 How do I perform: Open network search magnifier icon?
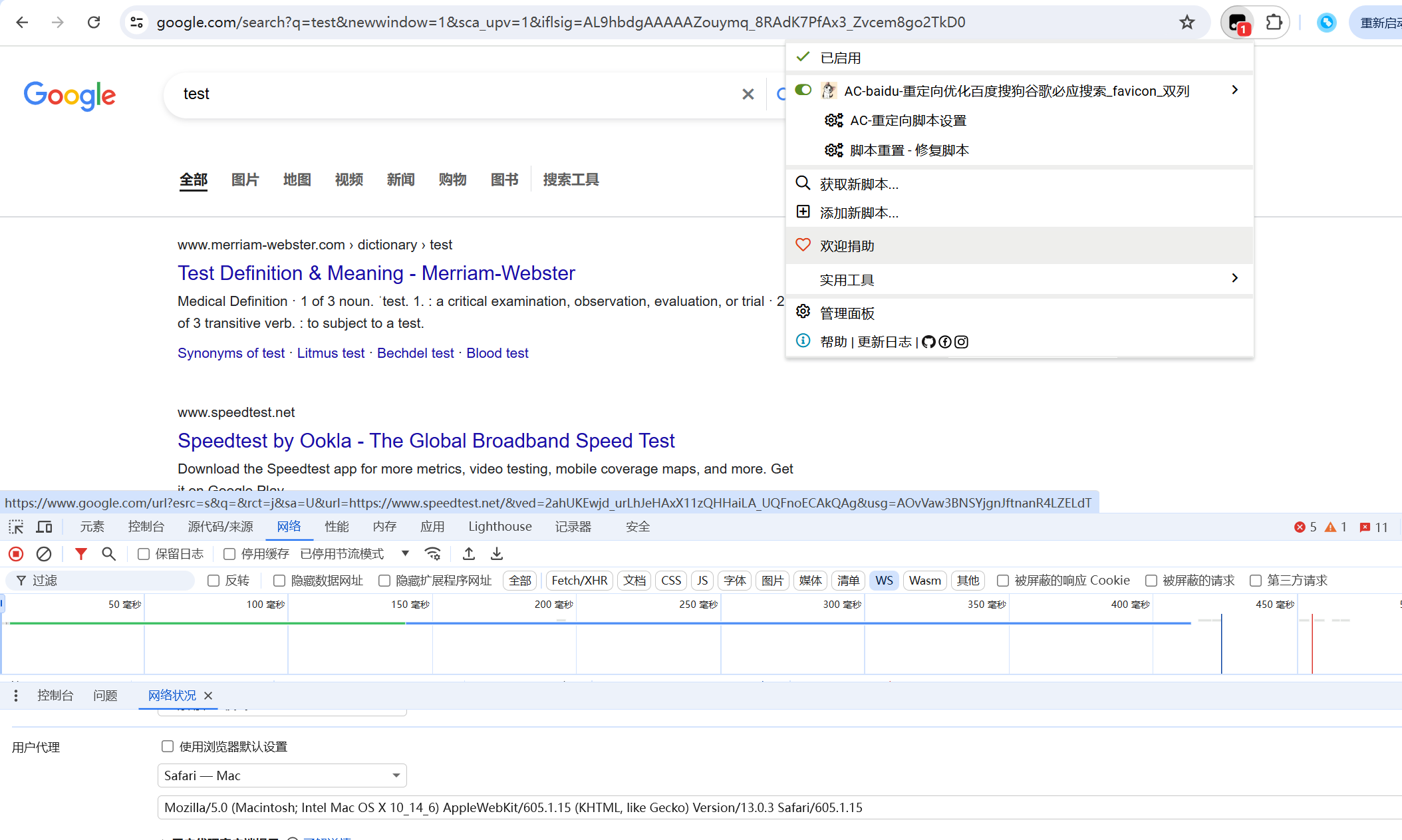click(108, 554)
